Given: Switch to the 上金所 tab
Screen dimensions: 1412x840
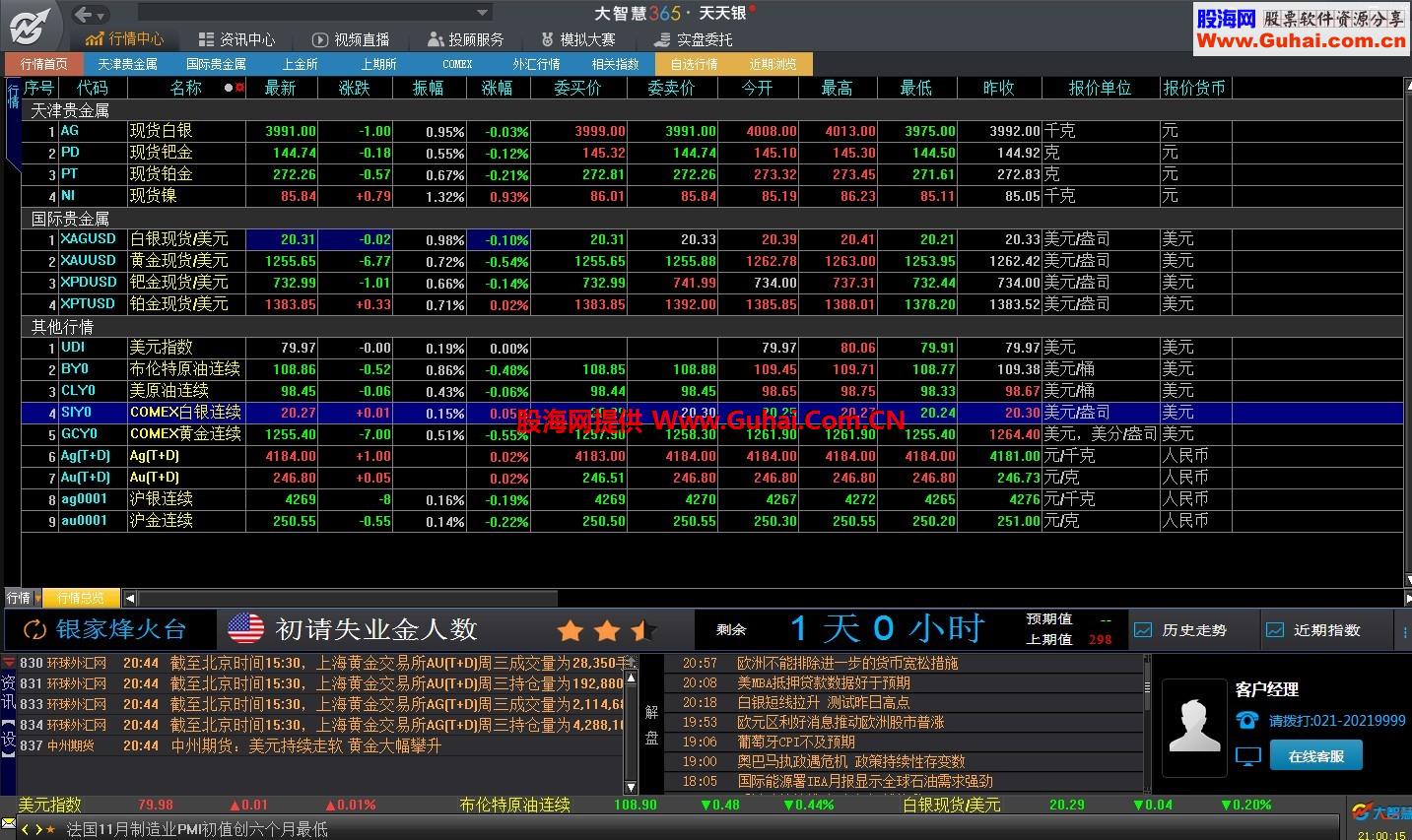Looking at the screenshot, I should (x=301, y=64).
